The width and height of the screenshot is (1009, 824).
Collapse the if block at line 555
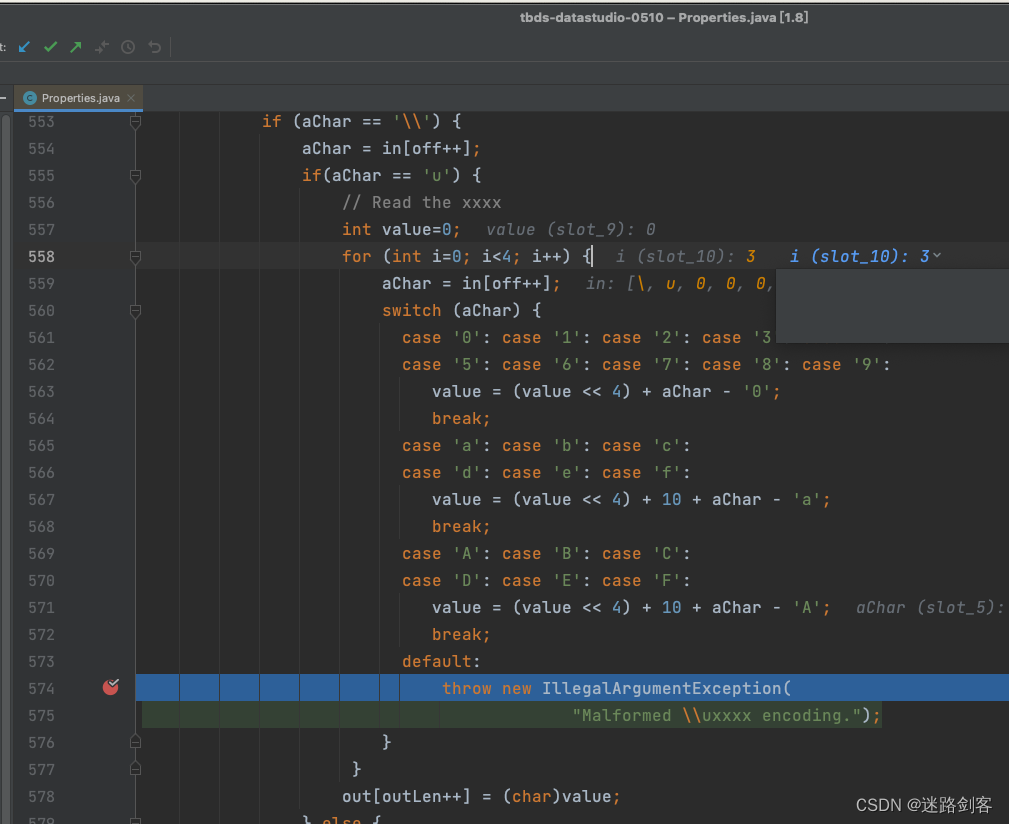(x=135, y=176)
